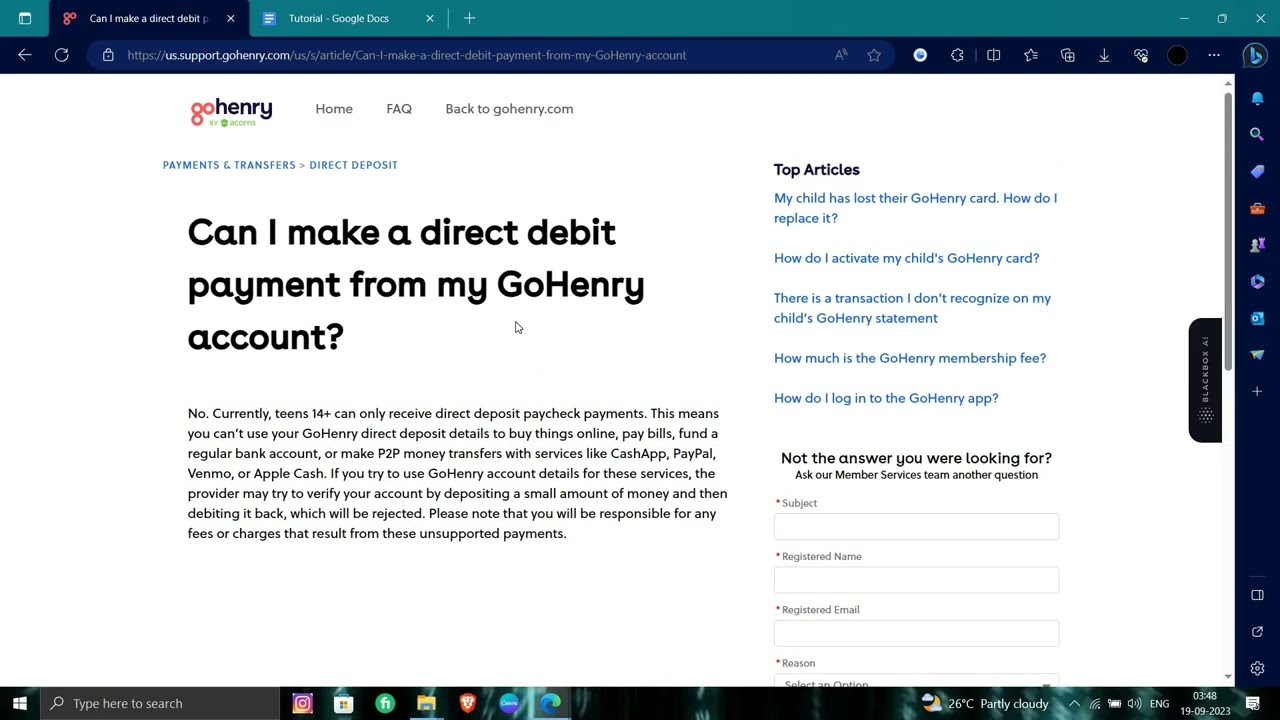Go to Home in site navigation
1280x720 pixels.
(334, 109)
